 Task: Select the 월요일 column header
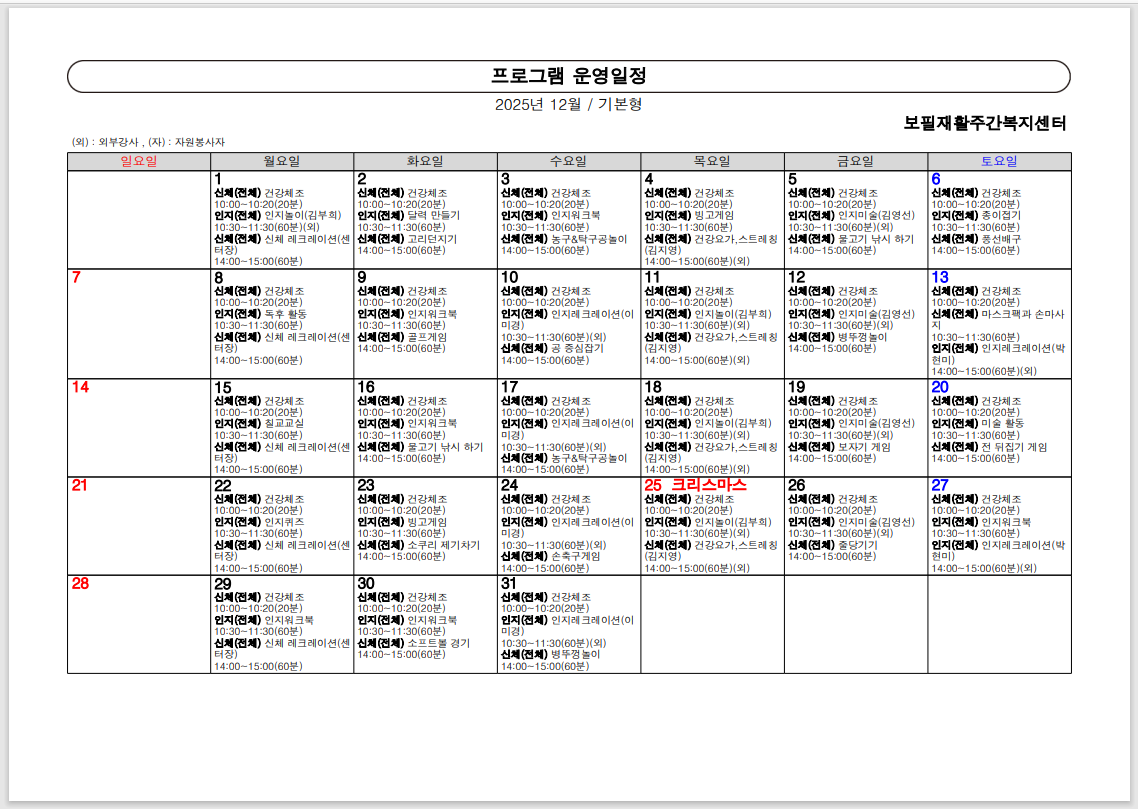(282, 161)
